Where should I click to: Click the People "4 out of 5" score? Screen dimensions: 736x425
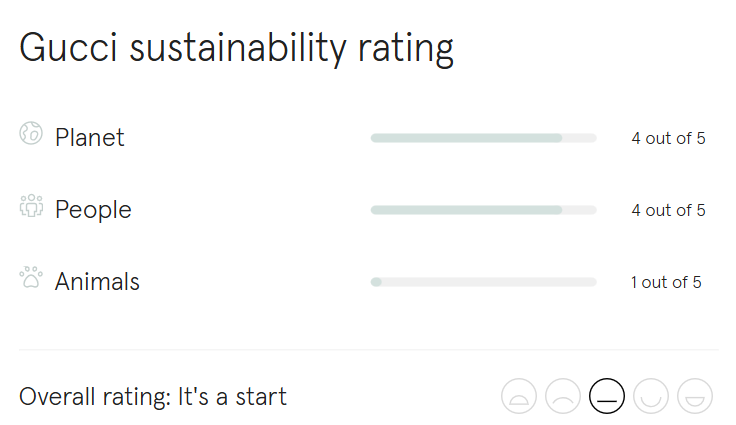pyautogui.click(x=668, y=210)
